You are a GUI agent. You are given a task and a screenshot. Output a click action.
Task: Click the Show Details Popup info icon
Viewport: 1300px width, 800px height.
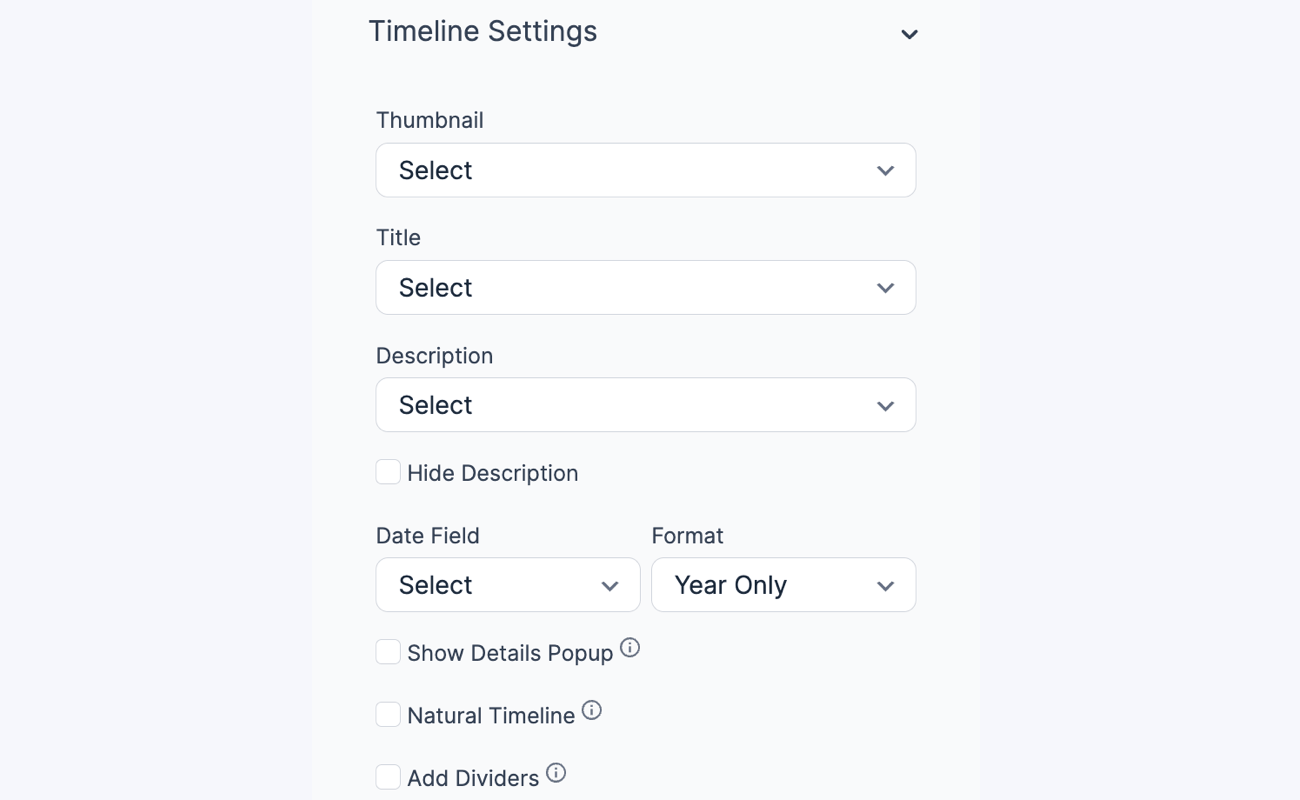point(630,647)
